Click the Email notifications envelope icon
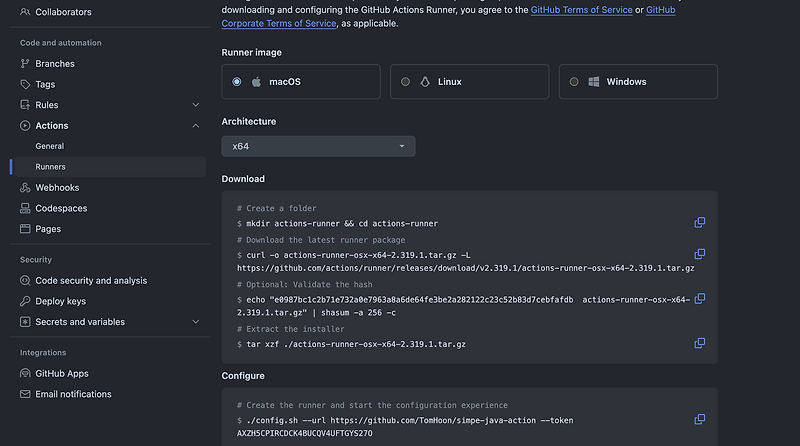 tap(25, 394)
